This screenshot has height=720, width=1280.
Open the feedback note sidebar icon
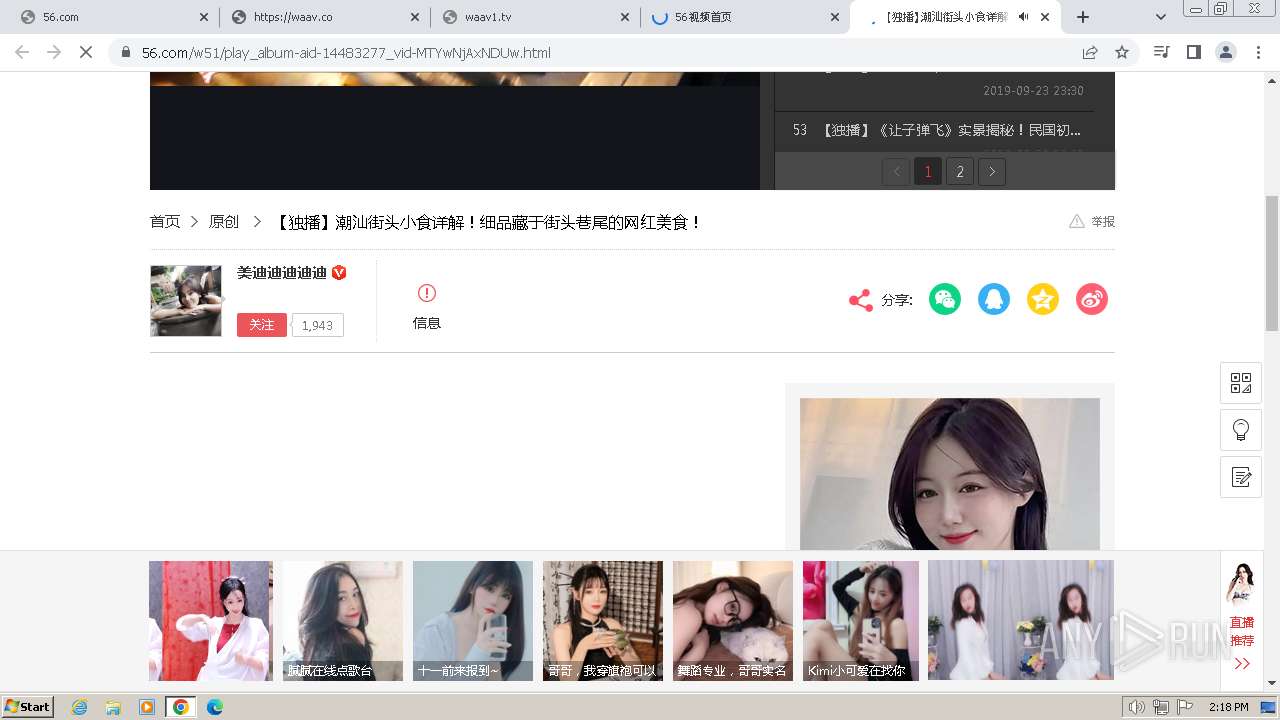click(1241, 477)
